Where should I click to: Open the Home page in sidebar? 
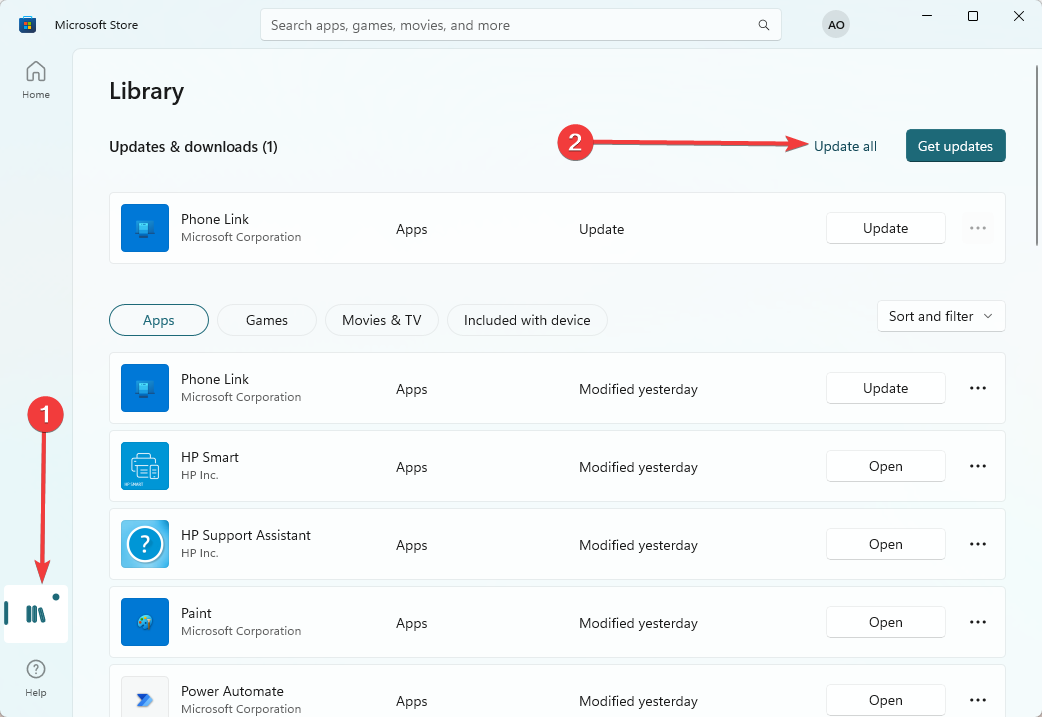[36, 80]
